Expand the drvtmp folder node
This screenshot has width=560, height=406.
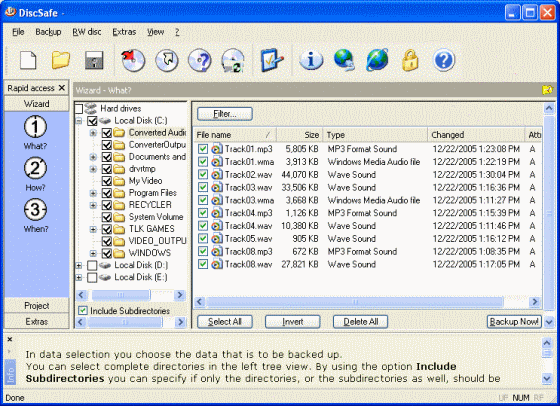coord(93,169)
